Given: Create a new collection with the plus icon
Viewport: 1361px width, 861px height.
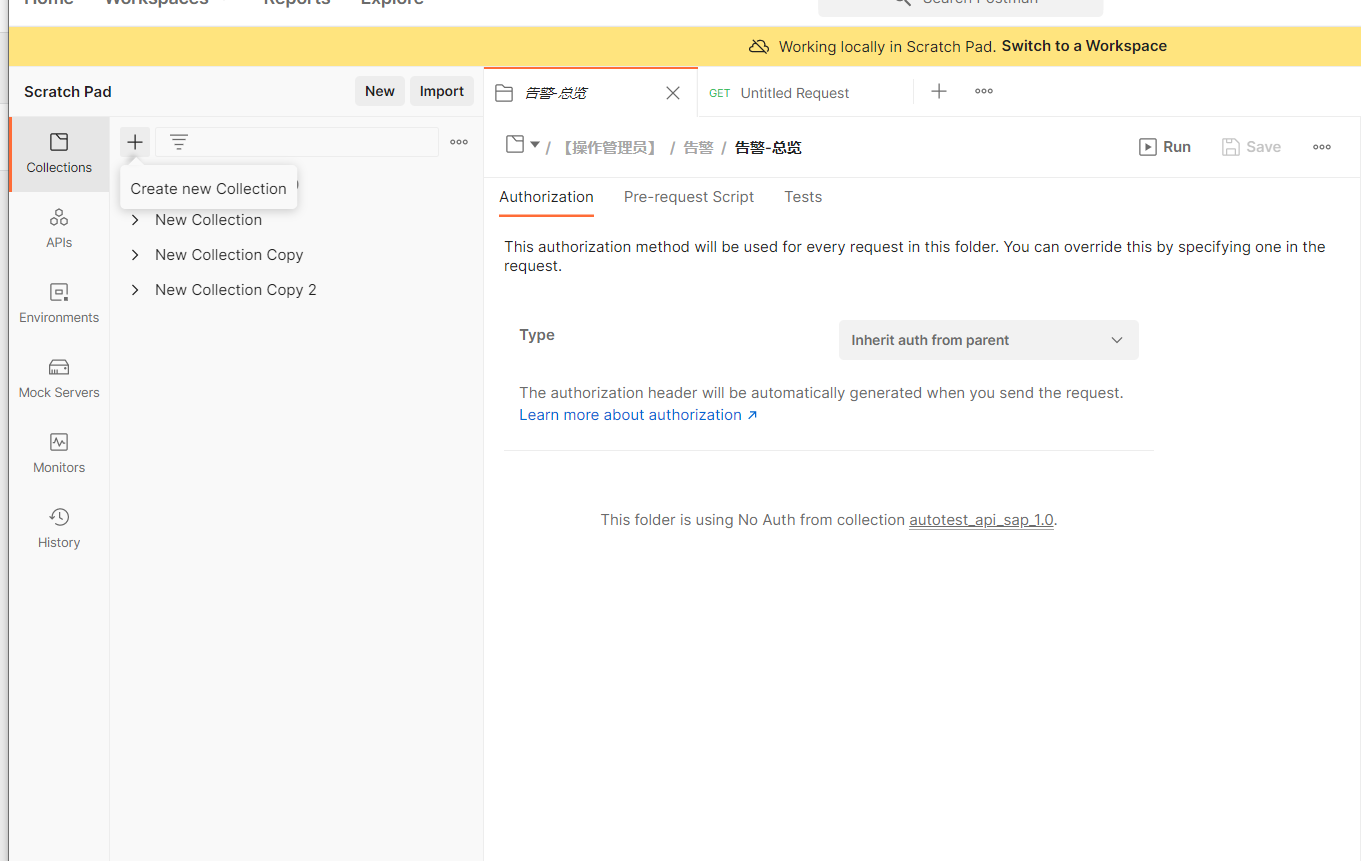Looking at the screenshot, I should [134, 141].
